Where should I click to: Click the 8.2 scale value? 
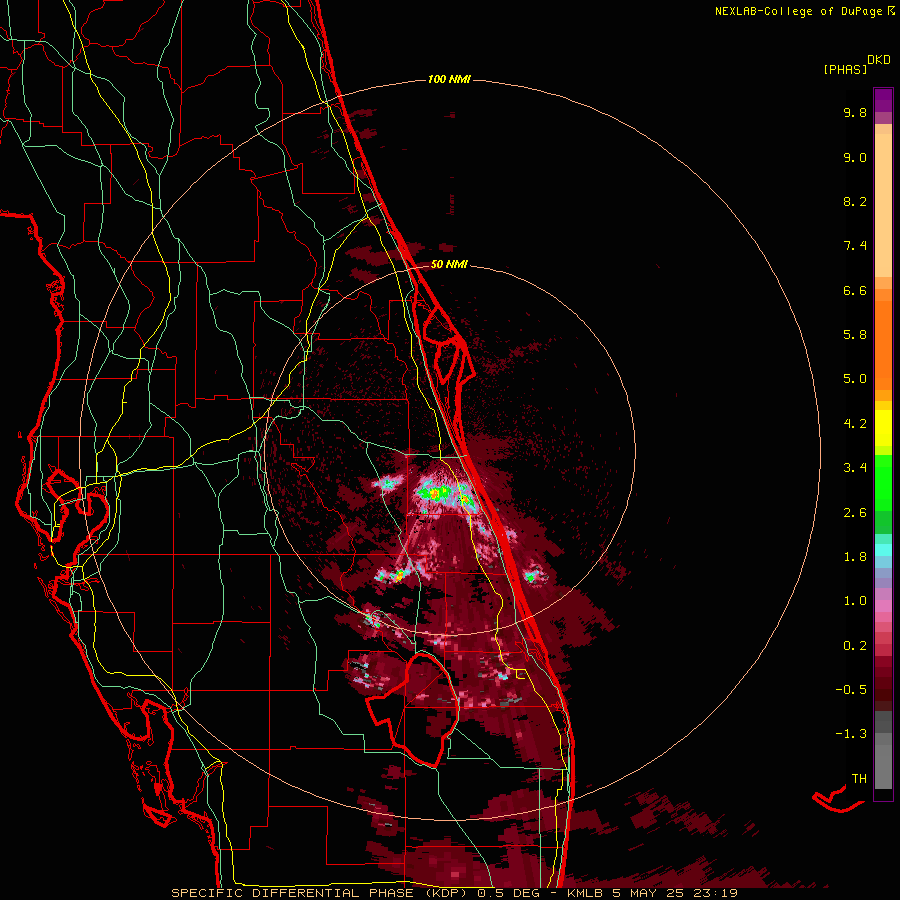click(855, 201)
